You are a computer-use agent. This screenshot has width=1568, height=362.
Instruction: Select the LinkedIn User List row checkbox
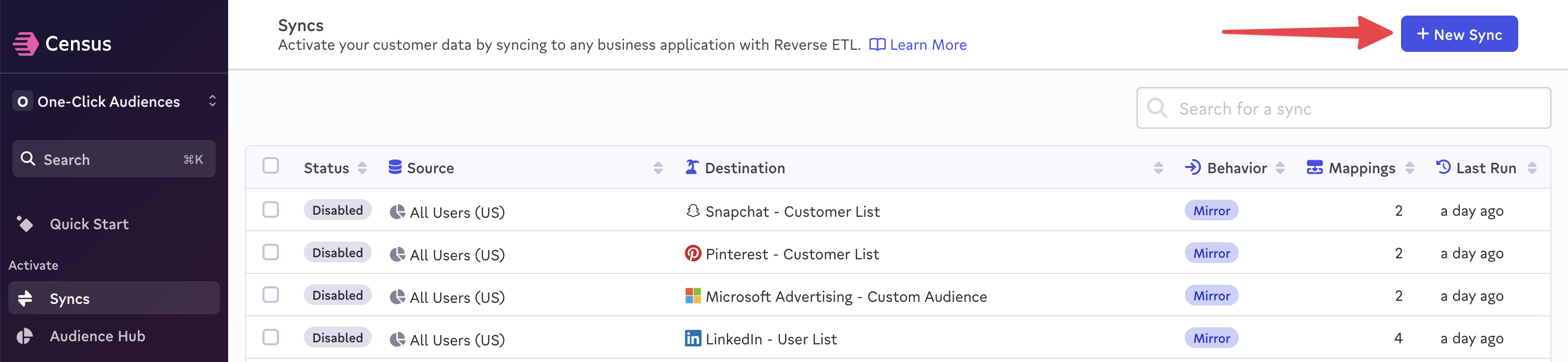pyautogui.click(x=271, y=338)
